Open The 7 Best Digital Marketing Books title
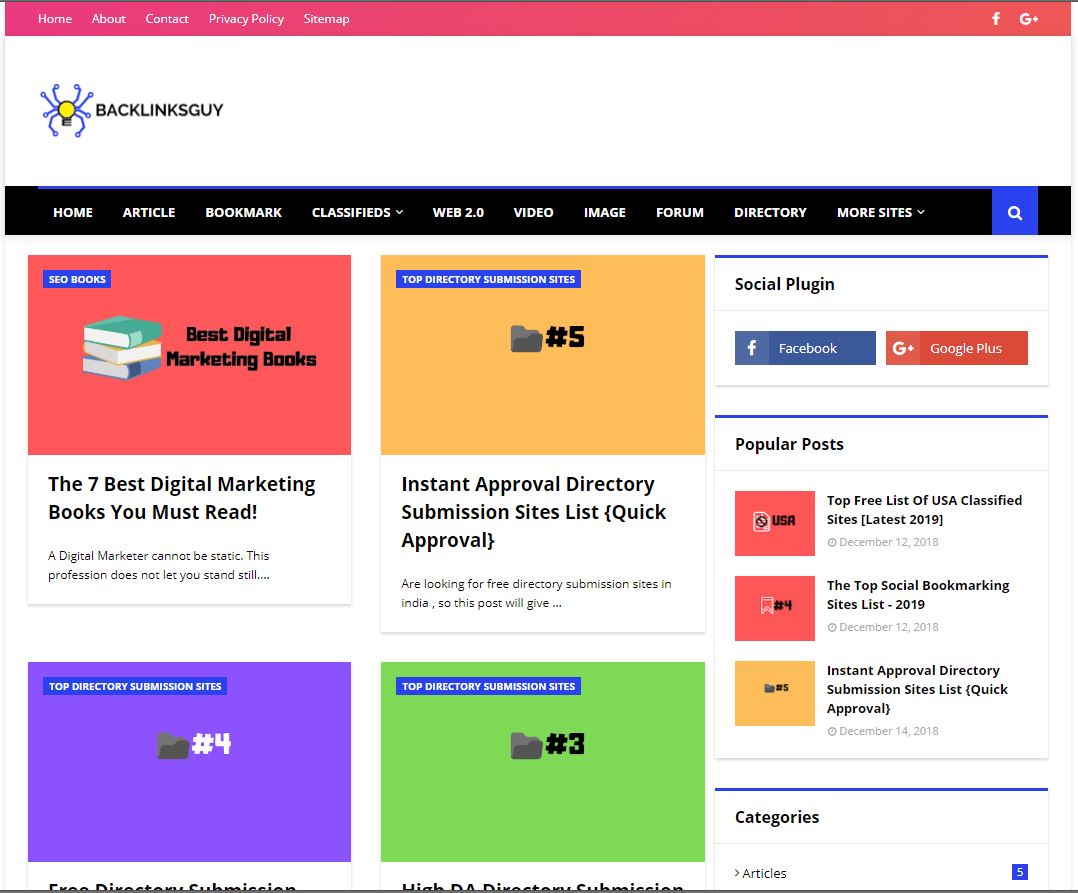The image size is (1078, 893). [x=182, y=498]
